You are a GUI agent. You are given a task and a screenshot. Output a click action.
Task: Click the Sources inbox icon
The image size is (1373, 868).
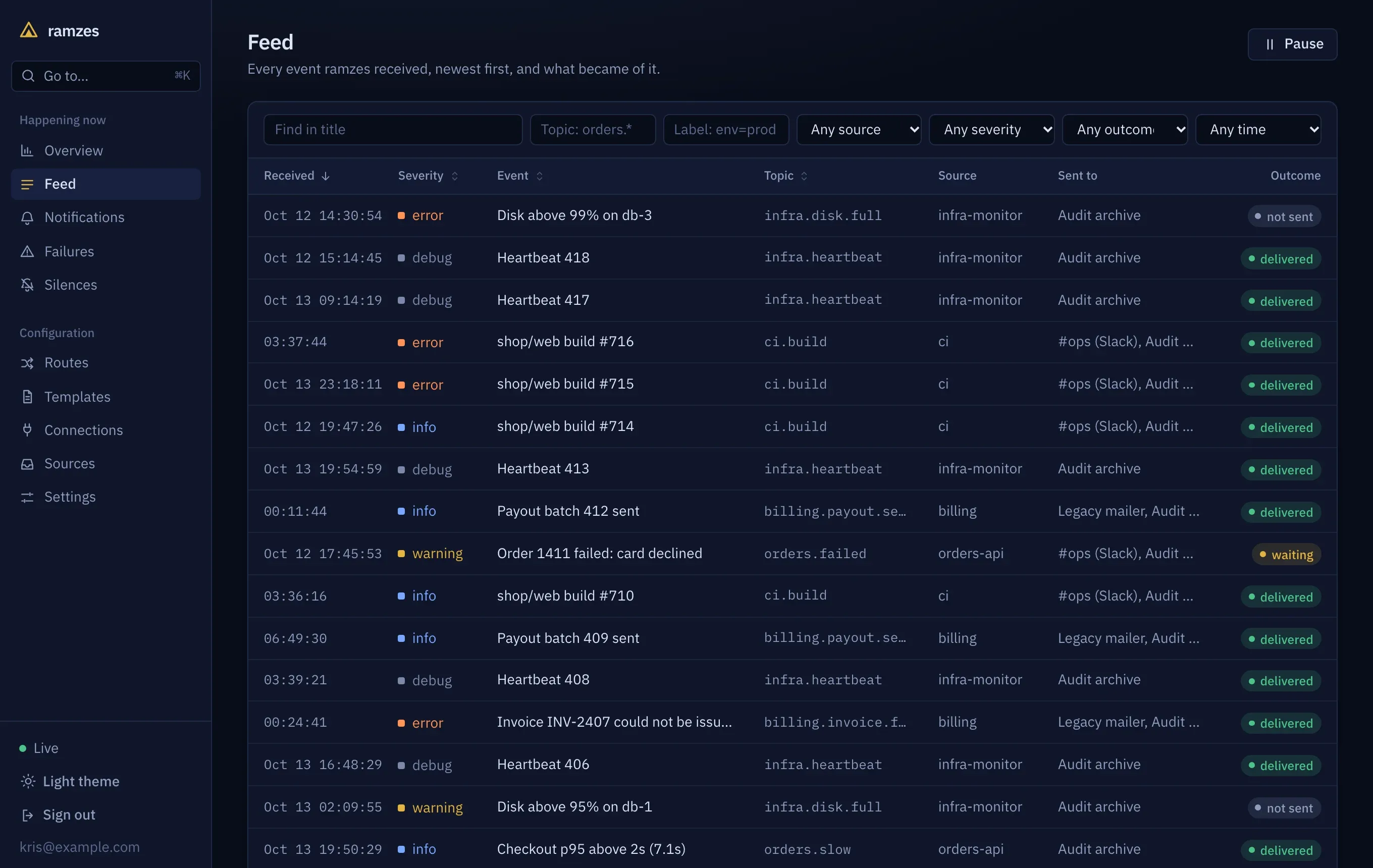(27, 464)
